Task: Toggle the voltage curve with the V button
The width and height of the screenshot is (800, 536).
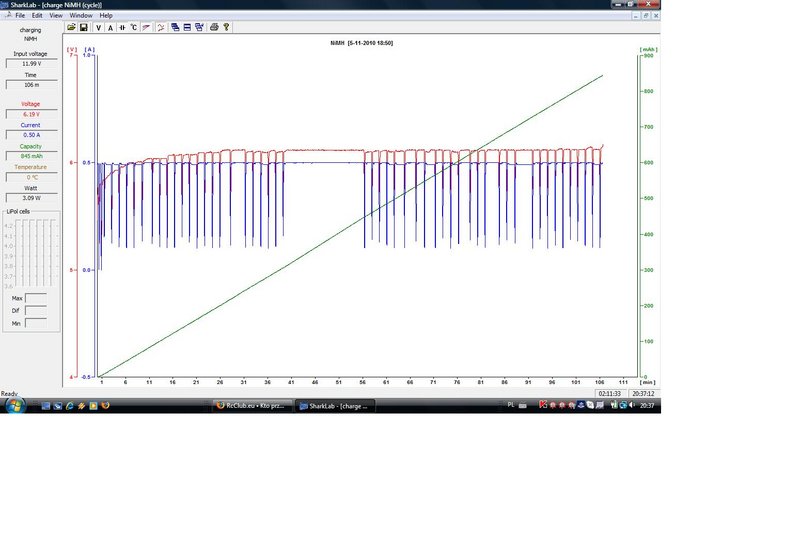Action: click(x=98, y=28)
